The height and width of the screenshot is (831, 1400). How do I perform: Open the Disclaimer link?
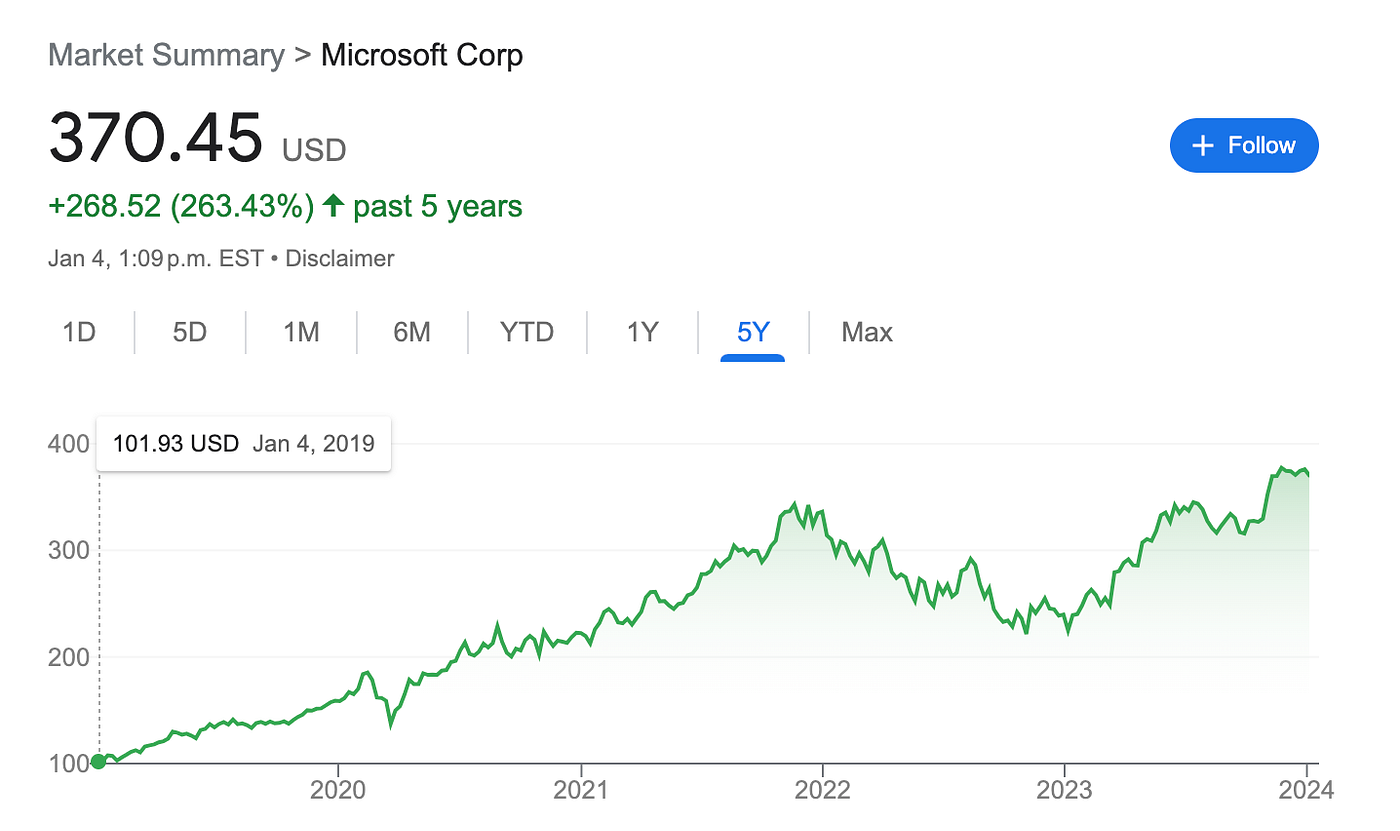pyautogui.click(x=339, y=258)
